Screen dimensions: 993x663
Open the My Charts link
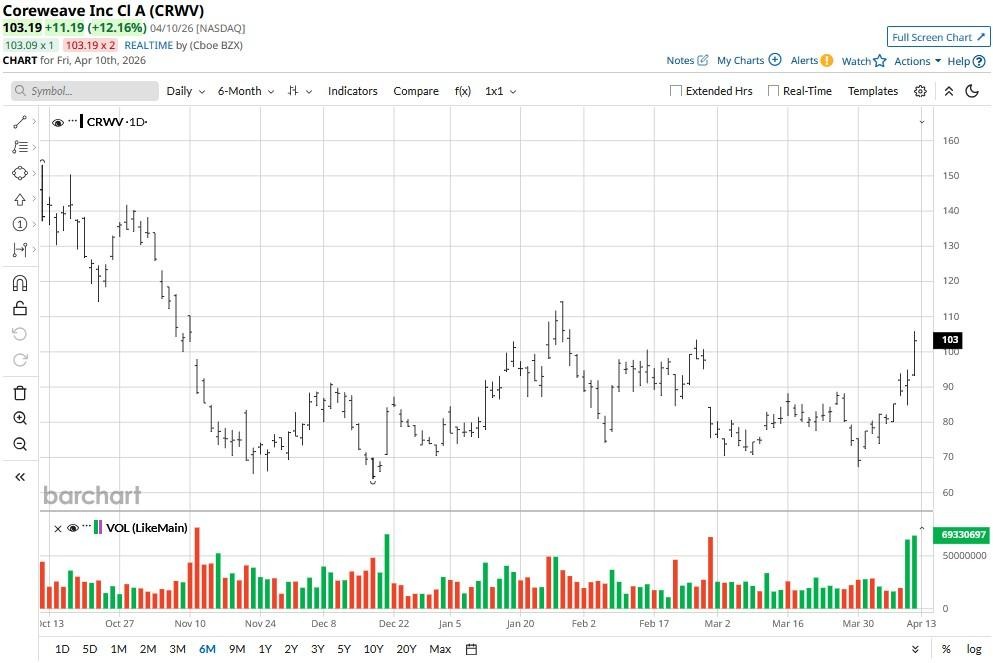740,61
